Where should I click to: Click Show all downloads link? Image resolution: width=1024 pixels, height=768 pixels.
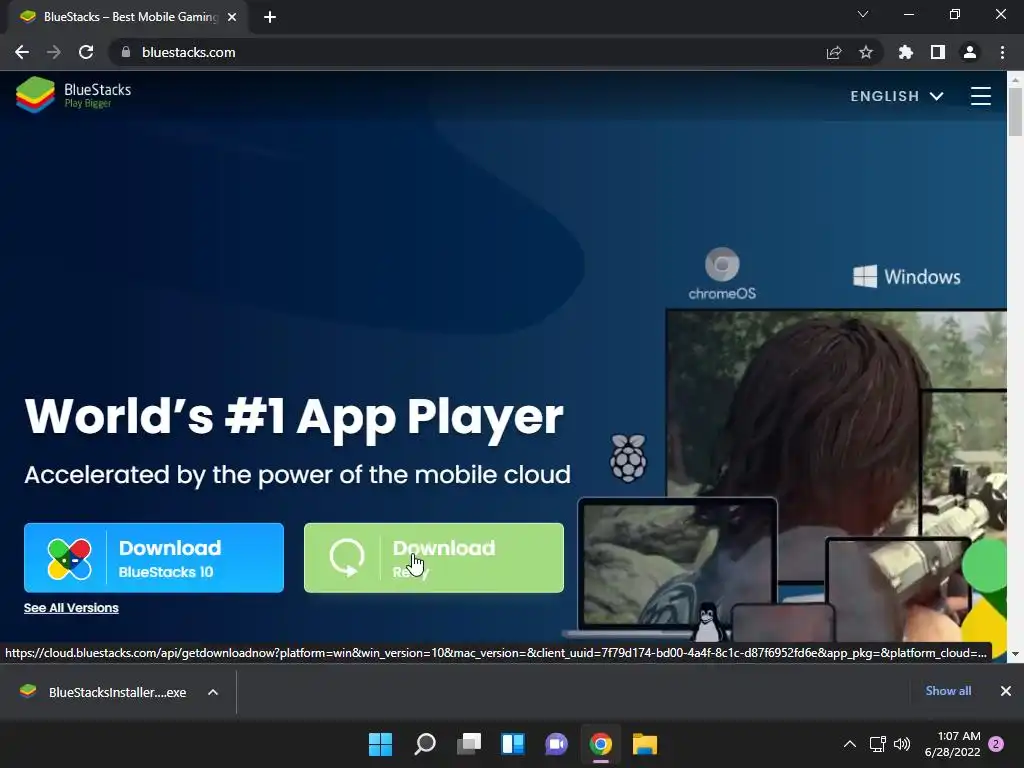pos(948,691)
